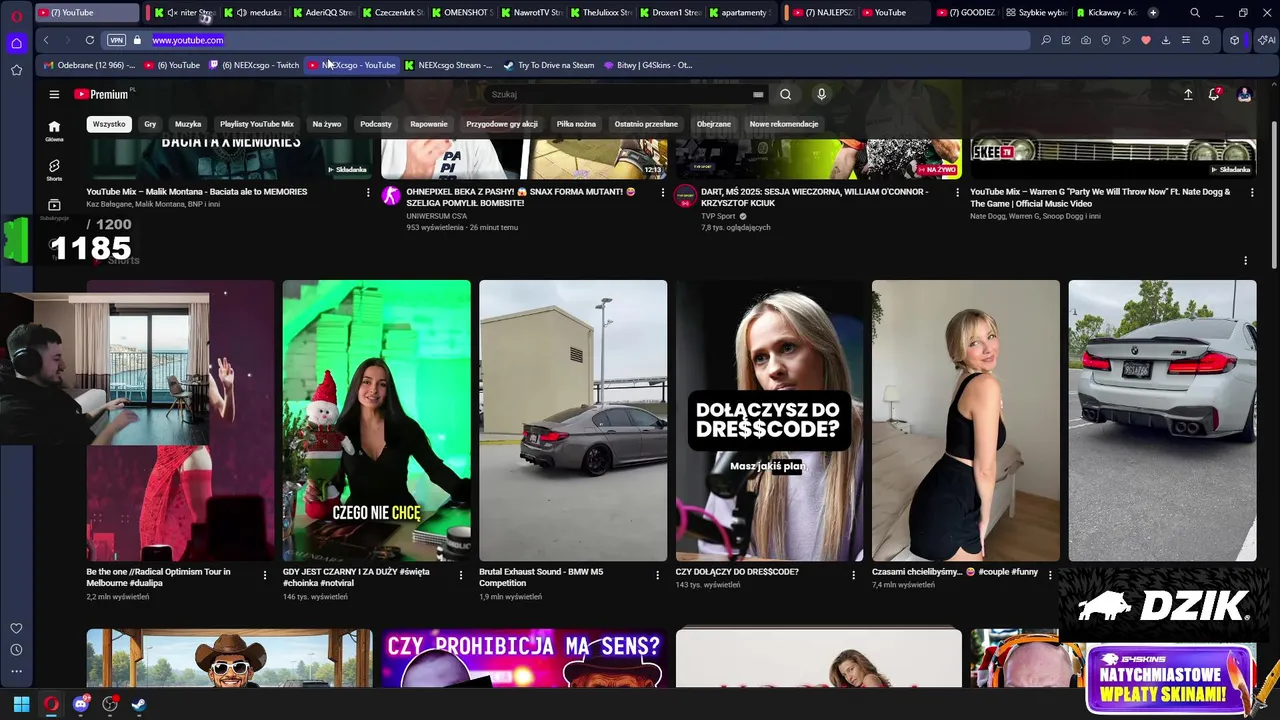Open options for CZY DOŁĄCZY DO DRE$$CODE short
The image size is (1280, 720).
(x=853, y=575)
